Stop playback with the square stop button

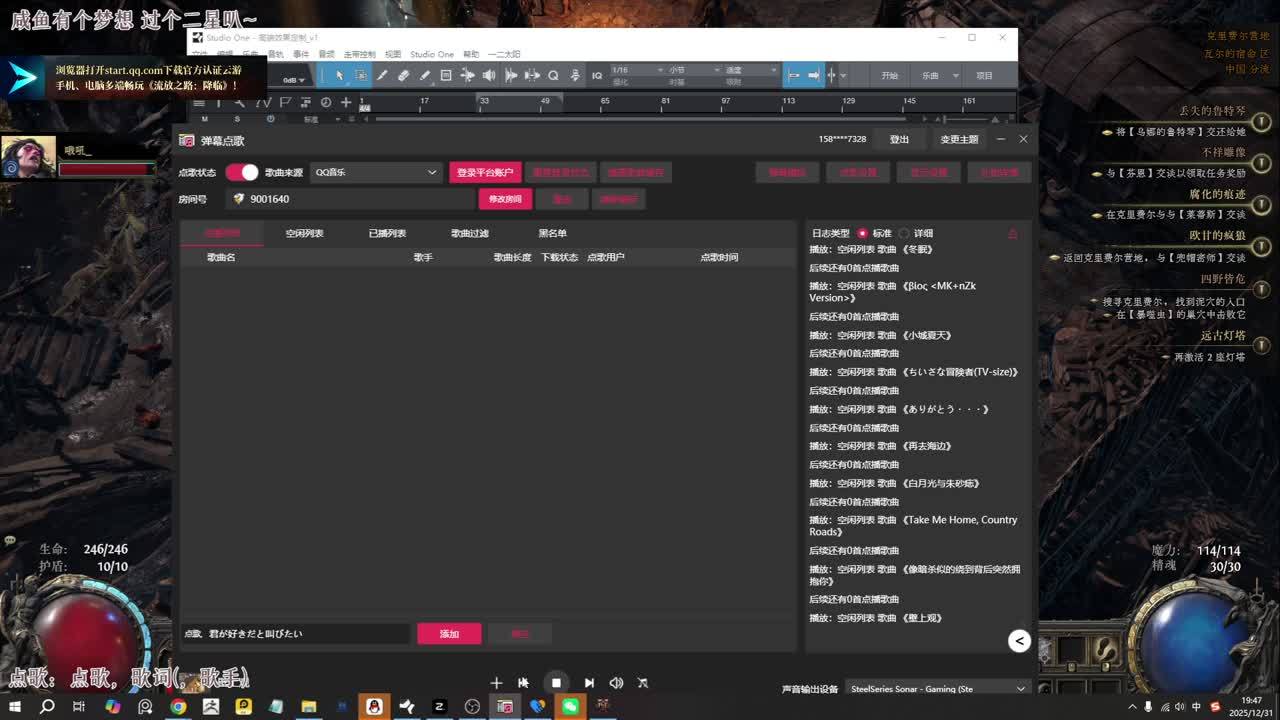click(556, 683)
